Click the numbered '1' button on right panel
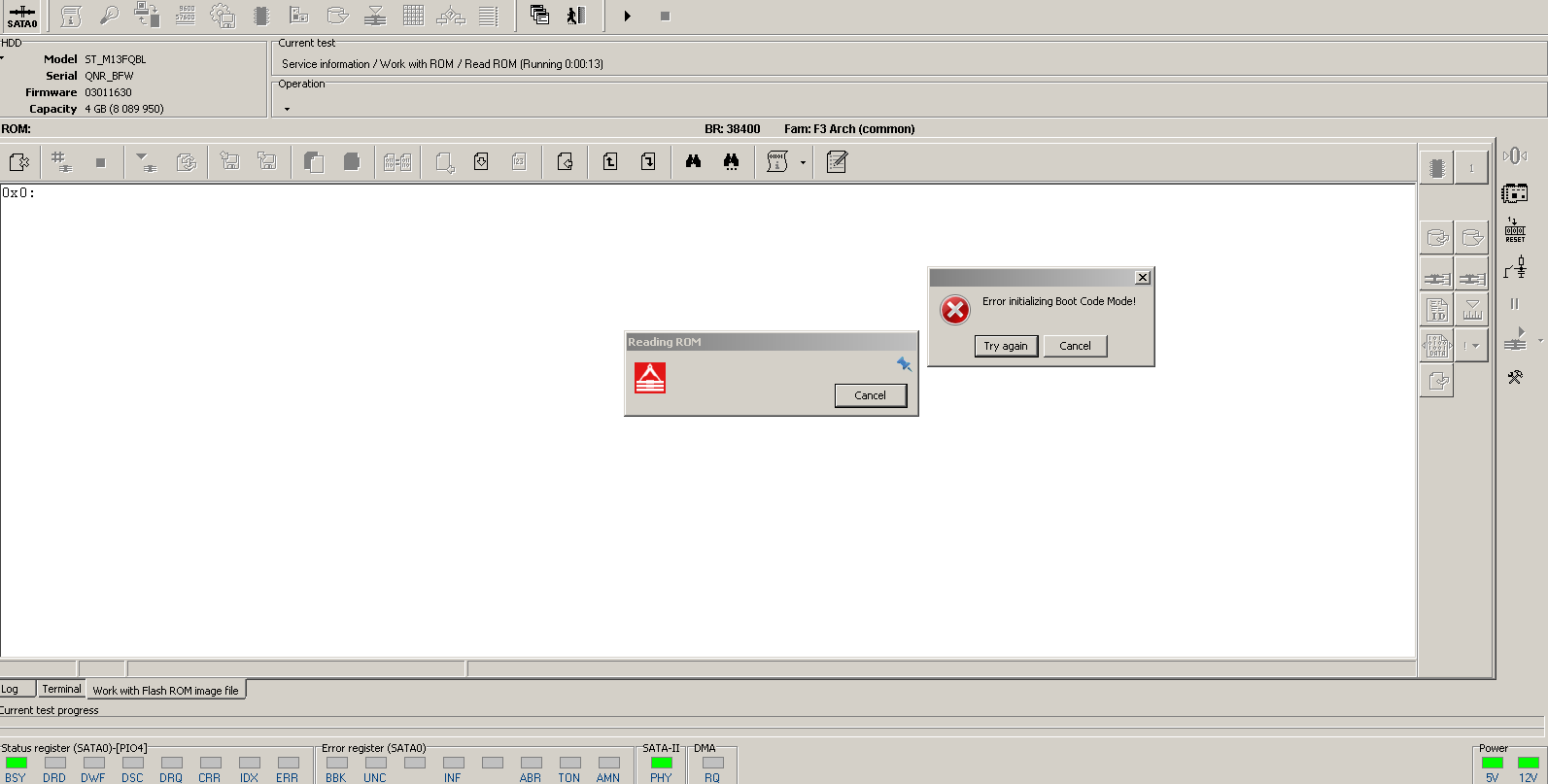Viewport: 1548px width, 784px height. pyautogui.click(x=1471, y=168)
